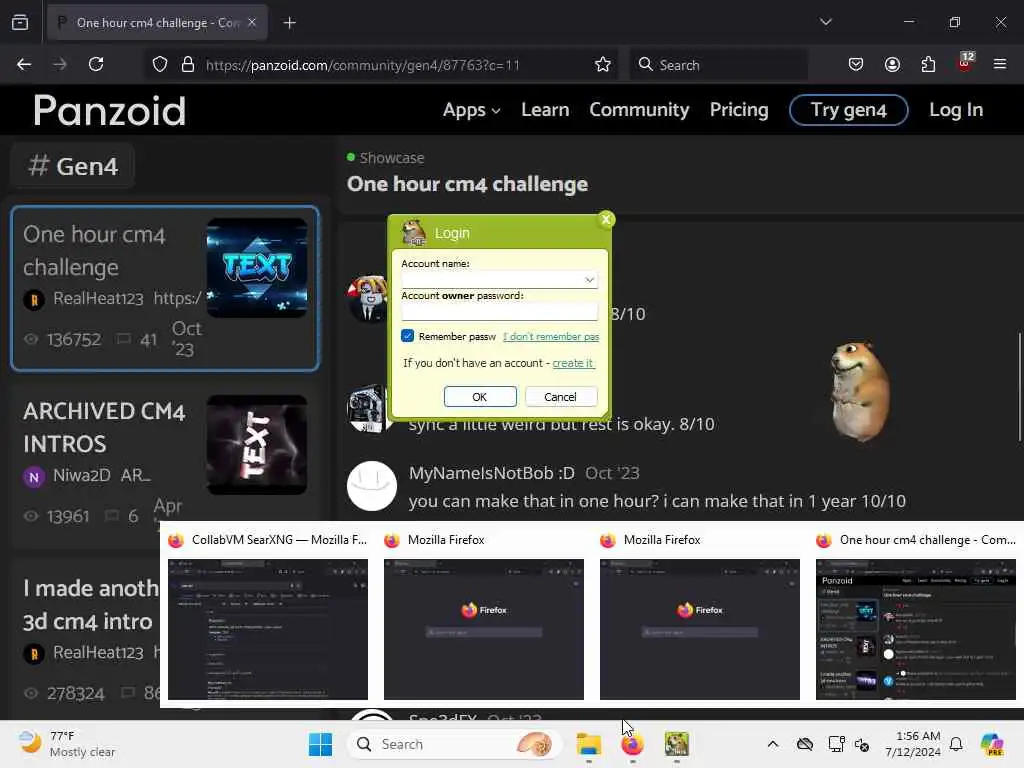
Task: Click the dancing hamster desktop pet
Action: 859,390
